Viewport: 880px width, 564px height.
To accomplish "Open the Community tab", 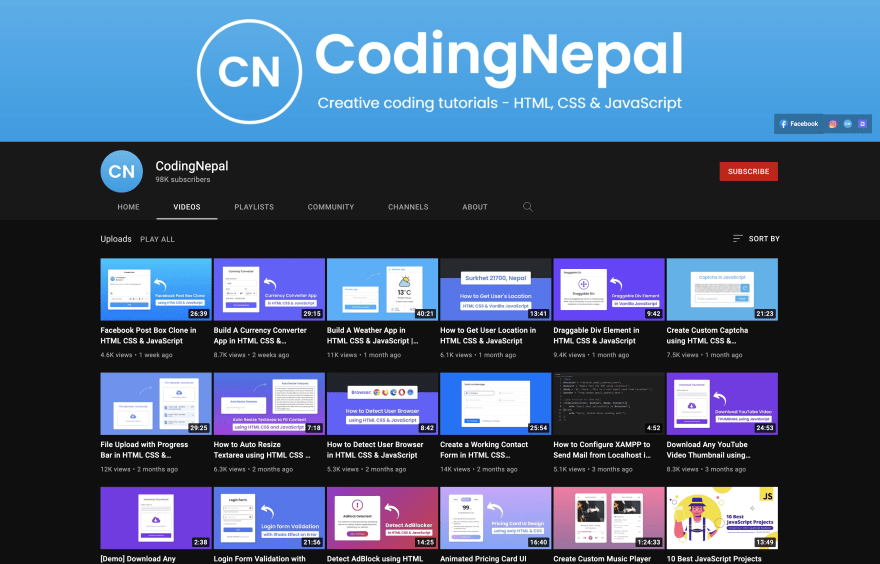I will 331,207.
